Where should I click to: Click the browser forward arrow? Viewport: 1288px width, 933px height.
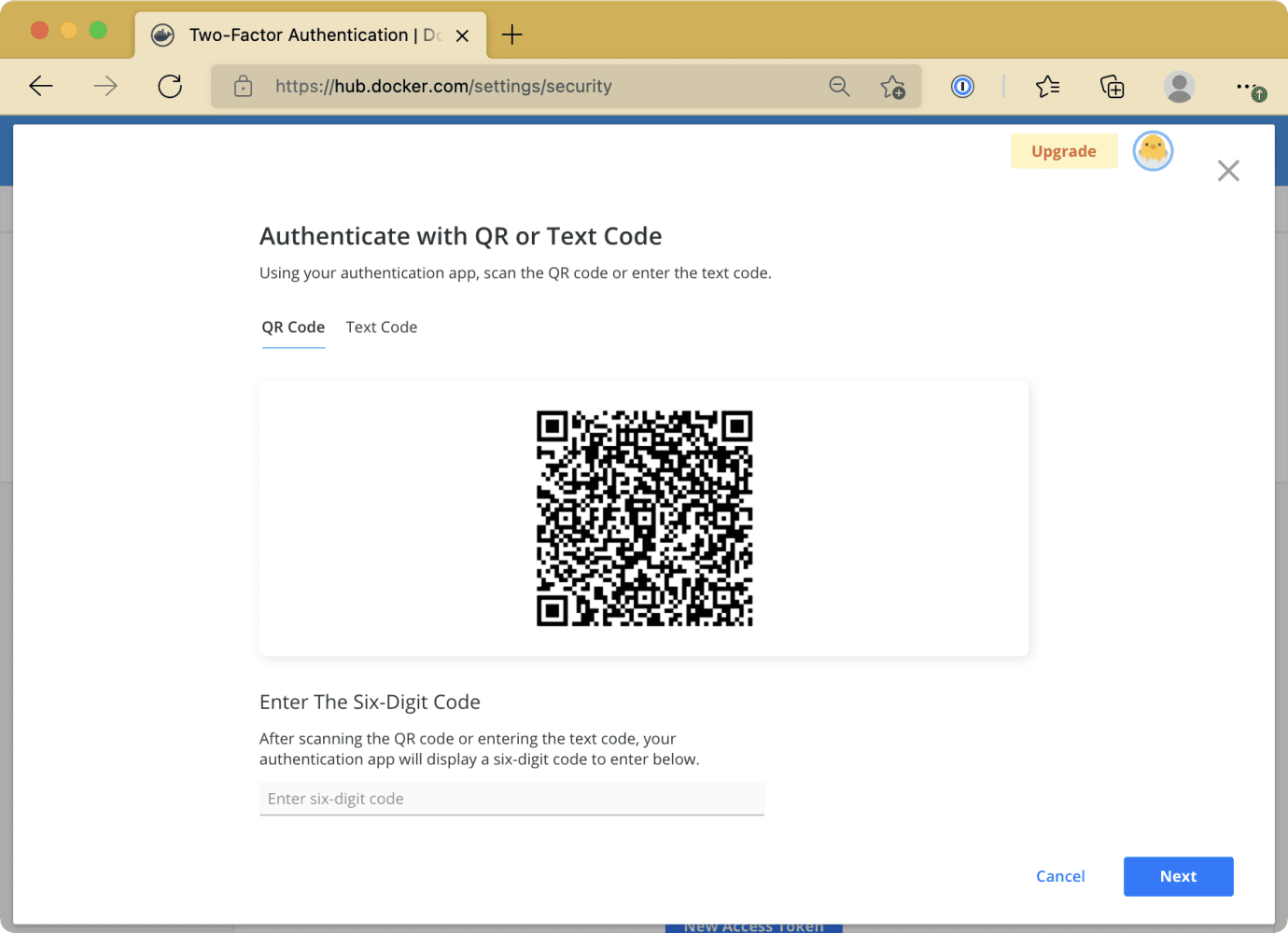coord(105,87)
